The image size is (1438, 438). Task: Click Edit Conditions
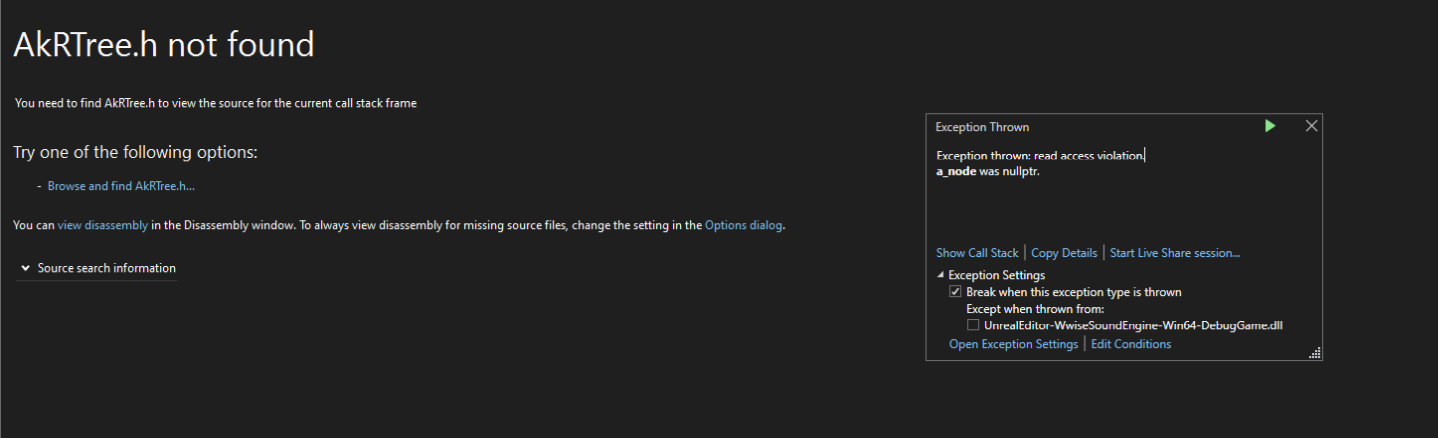1131,344
